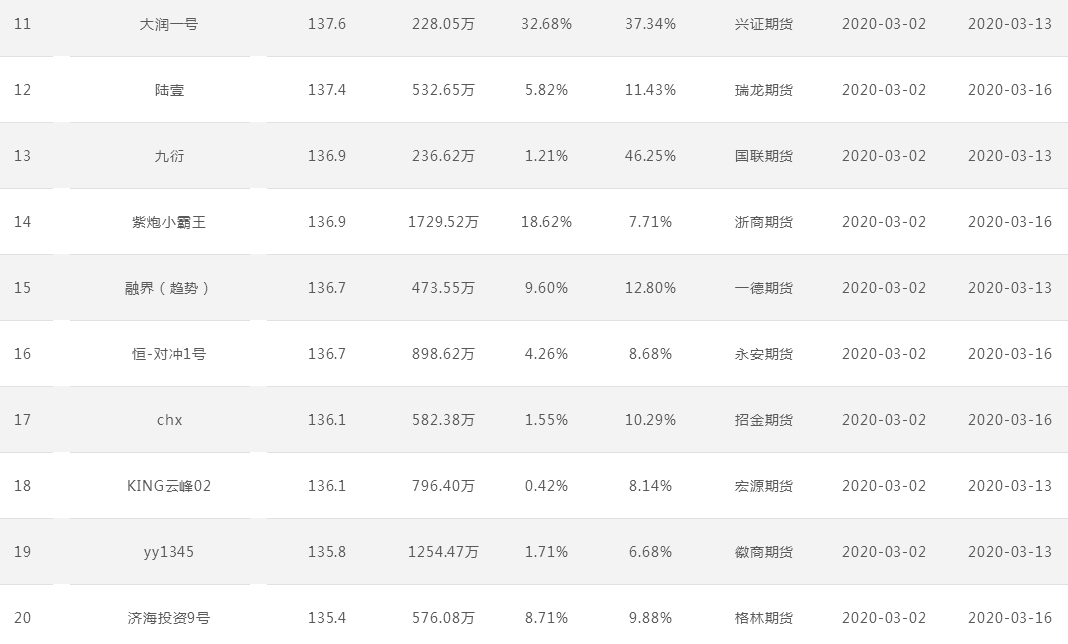Click 46.25% drawdown value for 九衍
Image resolution: width=1068 pixels, height=644 pixels.
click(x=650, y=156)
